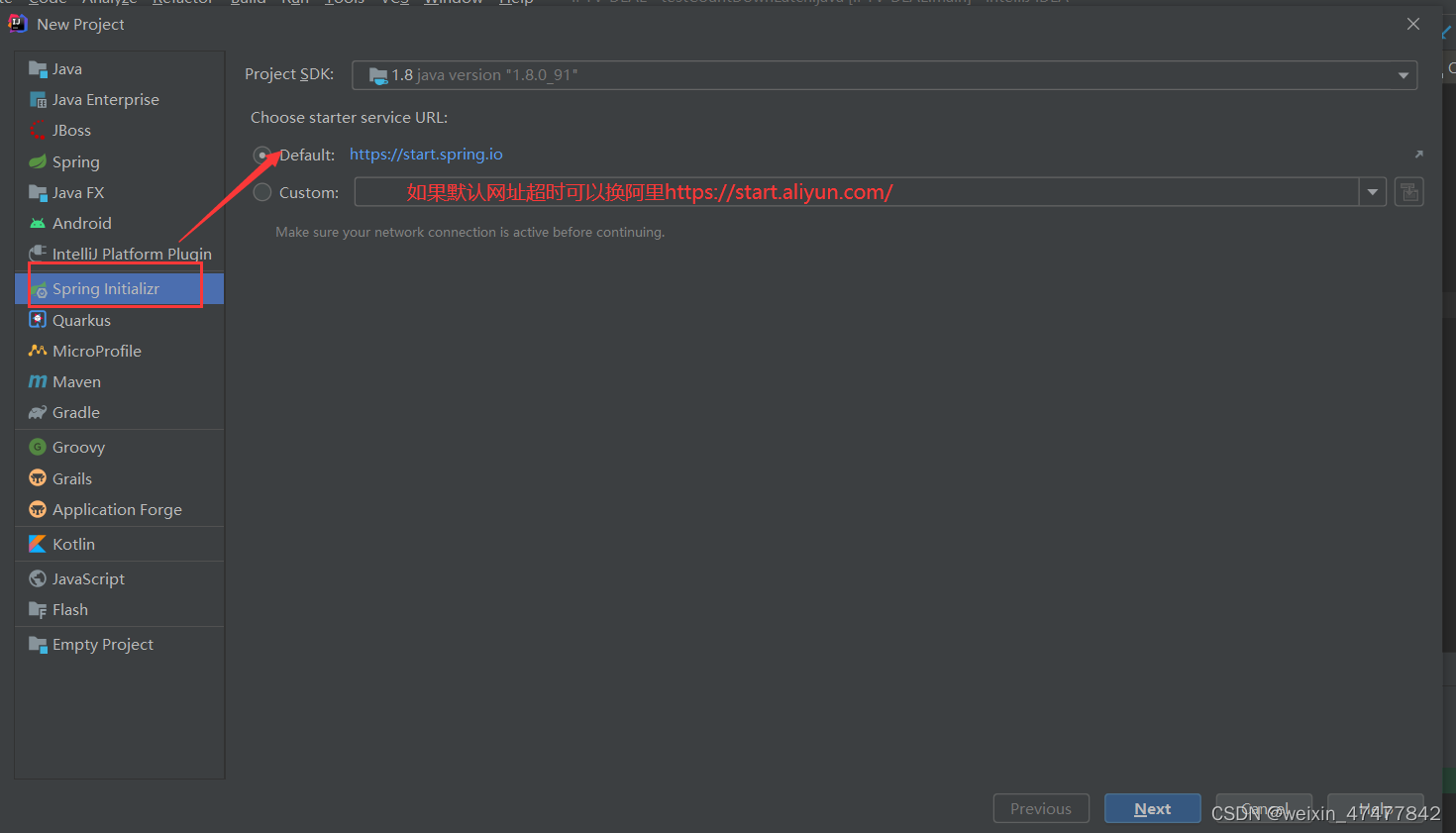The width and height of the screenshot is (1456, 833).
Task: Click the Next button
Action: [x=1153, y=808]
